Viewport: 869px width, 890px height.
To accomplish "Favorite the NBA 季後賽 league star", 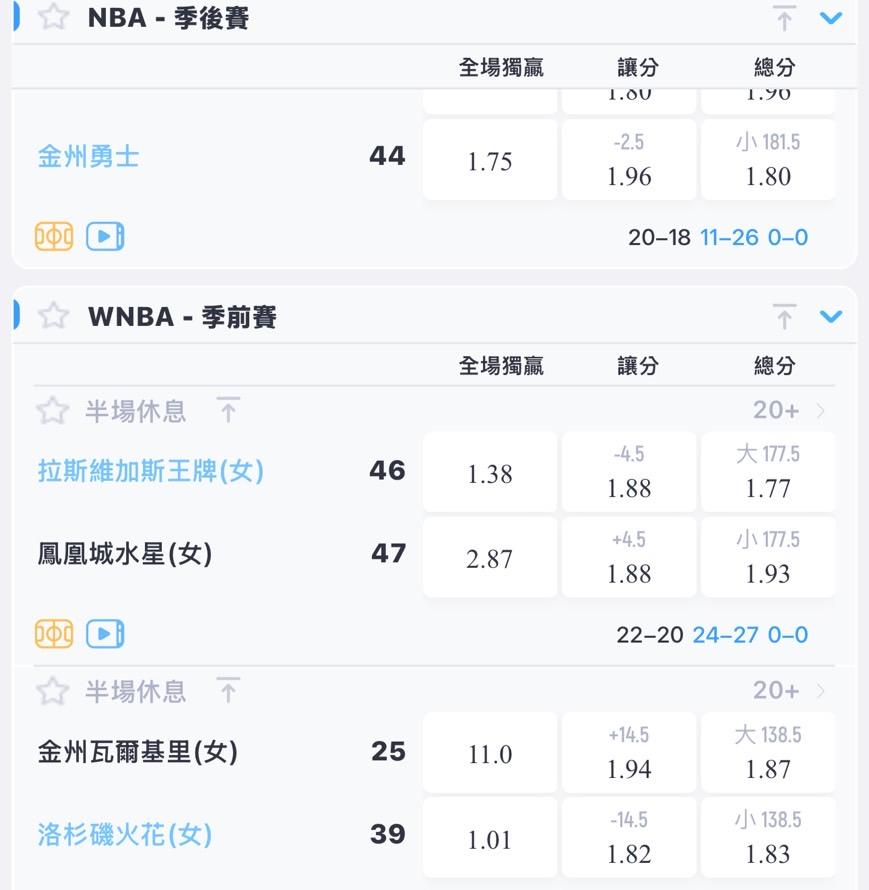I will 53,18.
